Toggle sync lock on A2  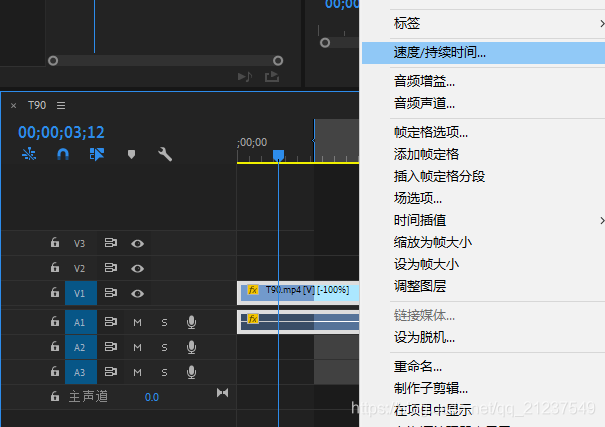(111, 346)
